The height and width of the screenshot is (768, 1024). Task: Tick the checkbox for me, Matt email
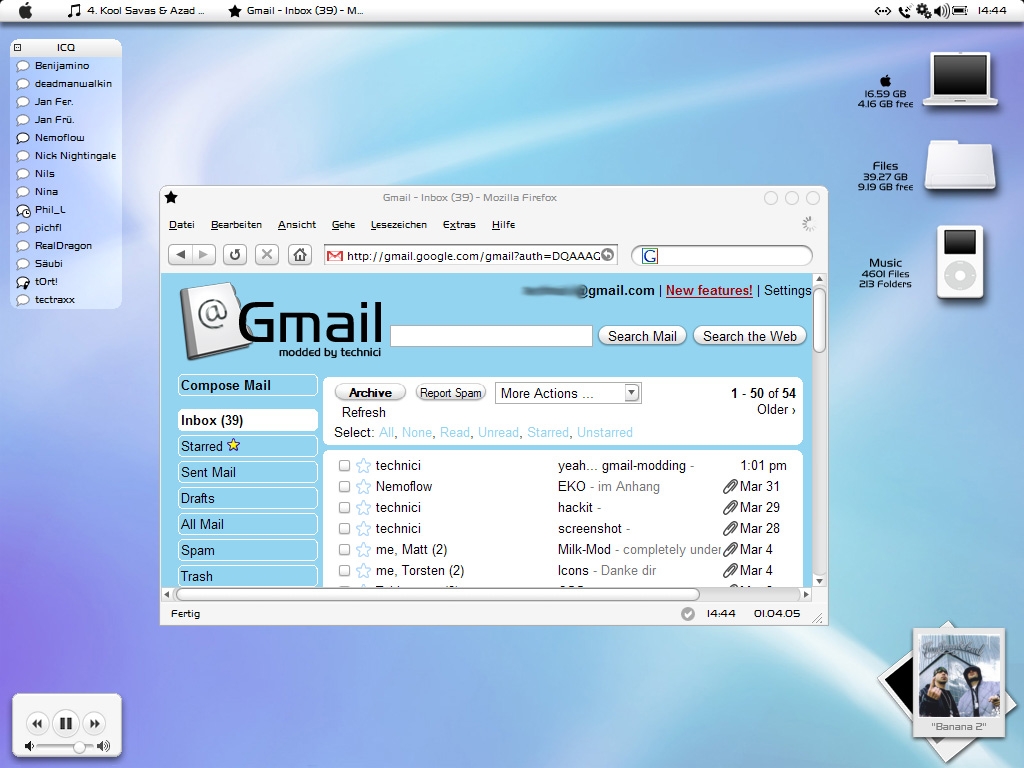pos(344,549)
